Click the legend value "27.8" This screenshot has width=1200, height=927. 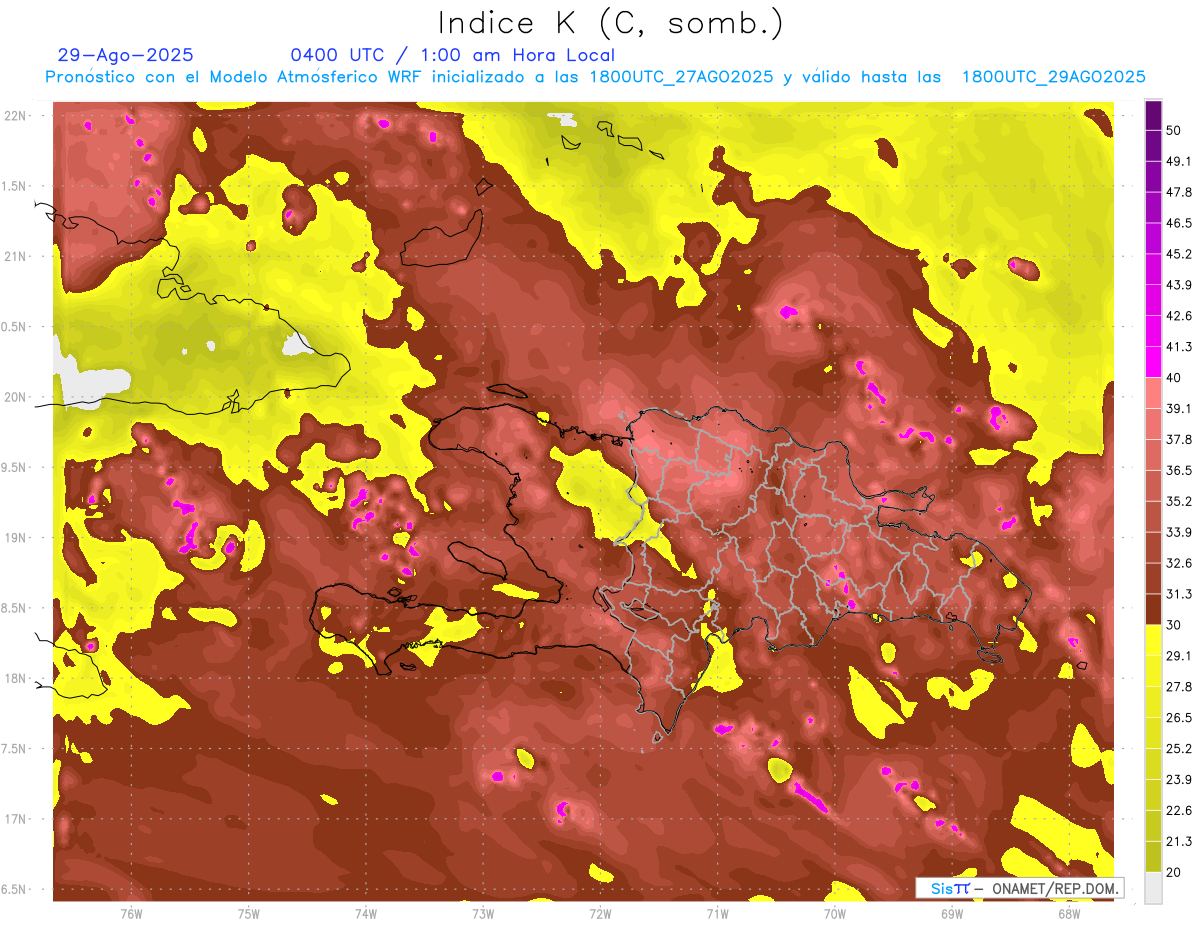point(1178,687)
